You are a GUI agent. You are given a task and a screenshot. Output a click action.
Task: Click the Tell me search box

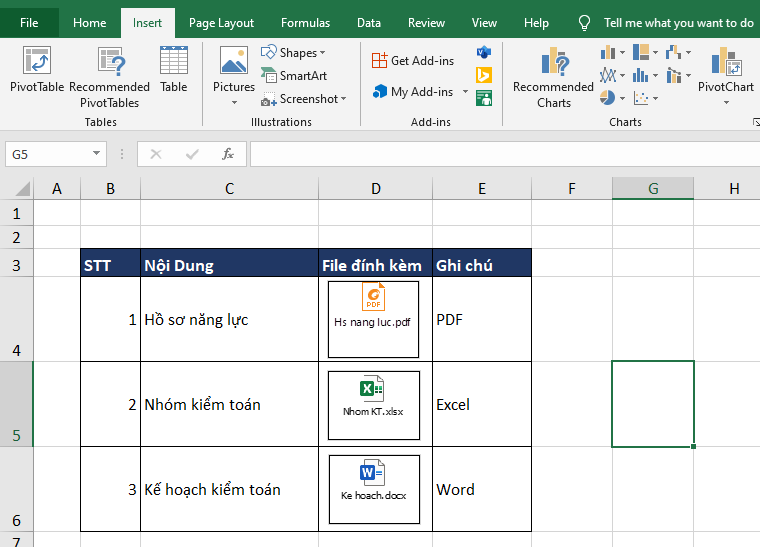pyautogui.click(x=678, y=23)
